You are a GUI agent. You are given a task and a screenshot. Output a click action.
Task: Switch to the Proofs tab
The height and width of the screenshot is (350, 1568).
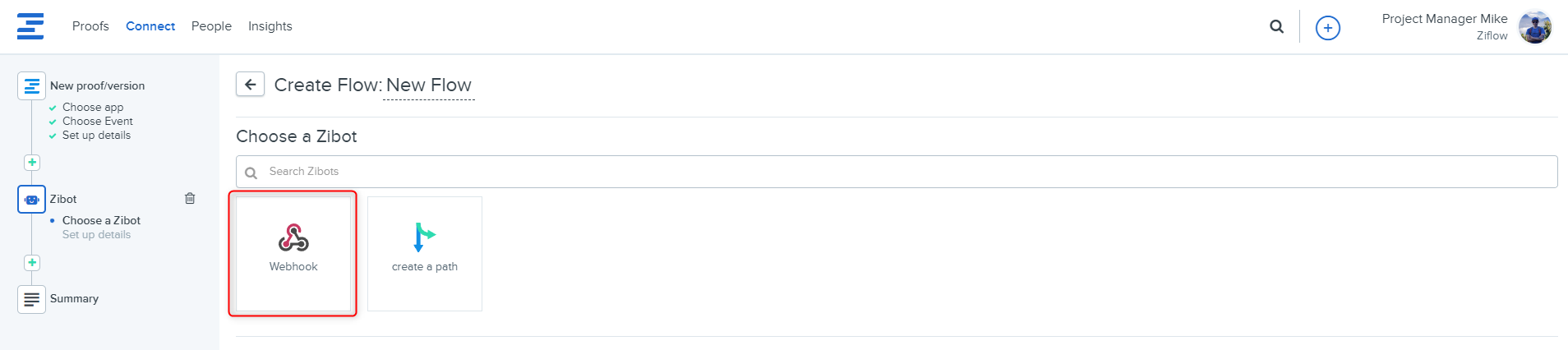point(90,26)
